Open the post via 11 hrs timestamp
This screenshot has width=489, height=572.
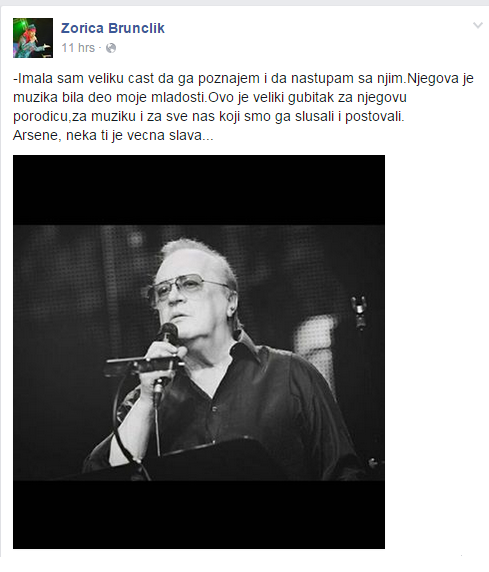(78, 48)
